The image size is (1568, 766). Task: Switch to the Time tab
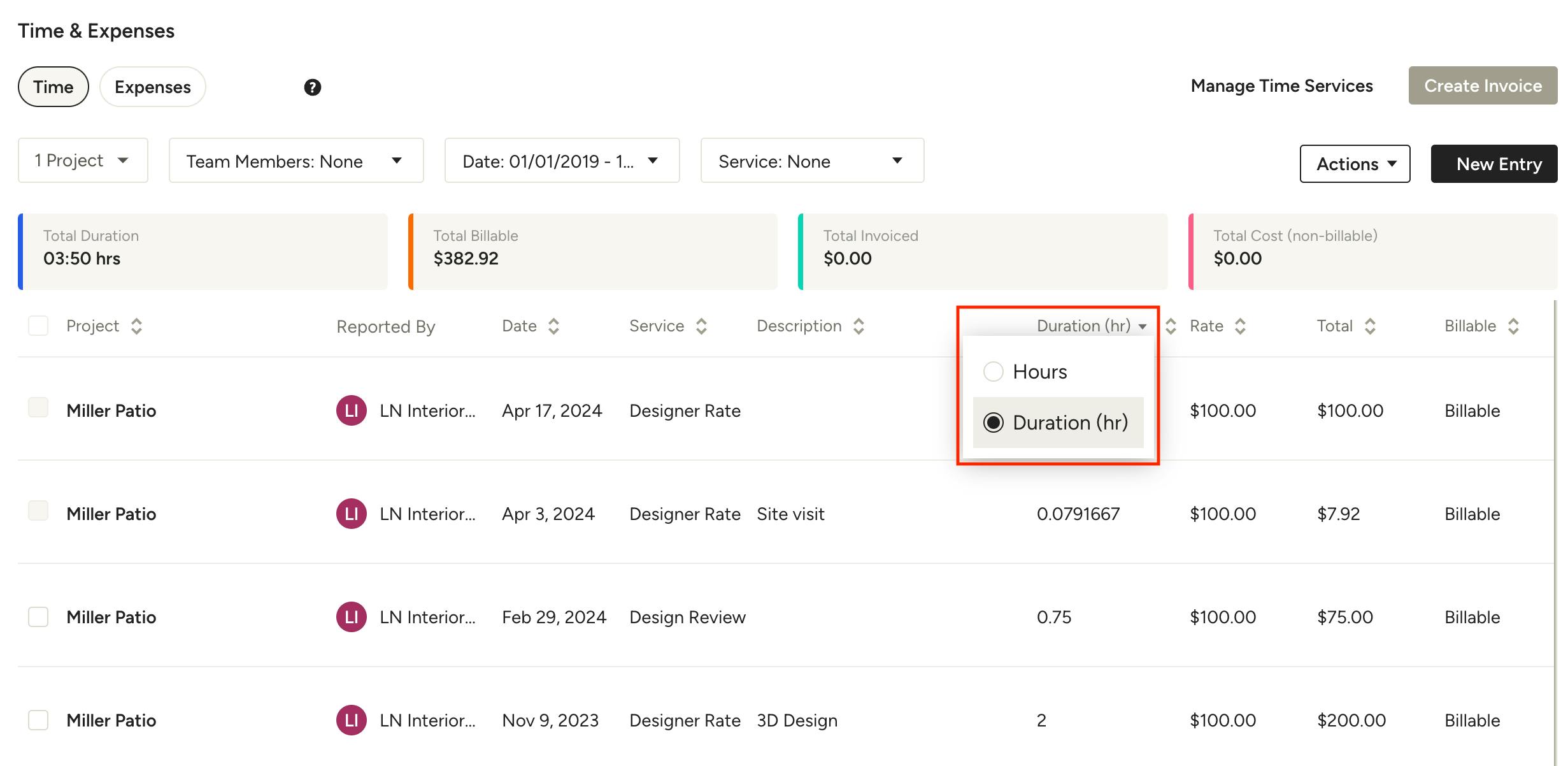pos(53,87)
